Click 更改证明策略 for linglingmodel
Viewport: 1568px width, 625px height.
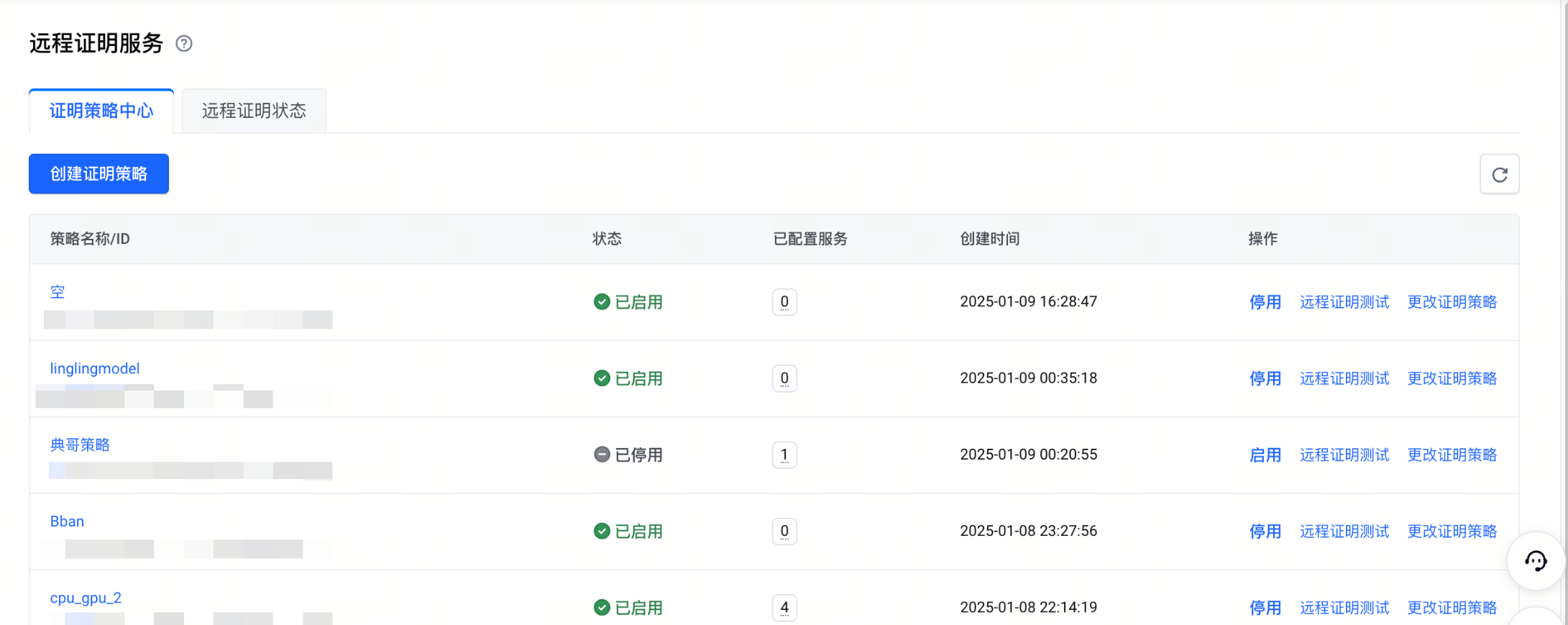(x=1452, y=378)
